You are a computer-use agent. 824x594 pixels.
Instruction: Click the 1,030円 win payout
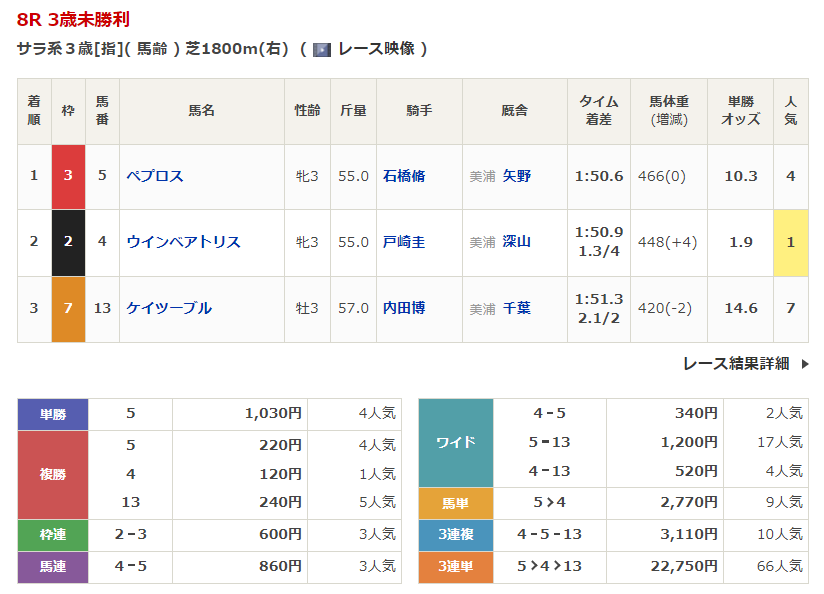tap(273, 414)
